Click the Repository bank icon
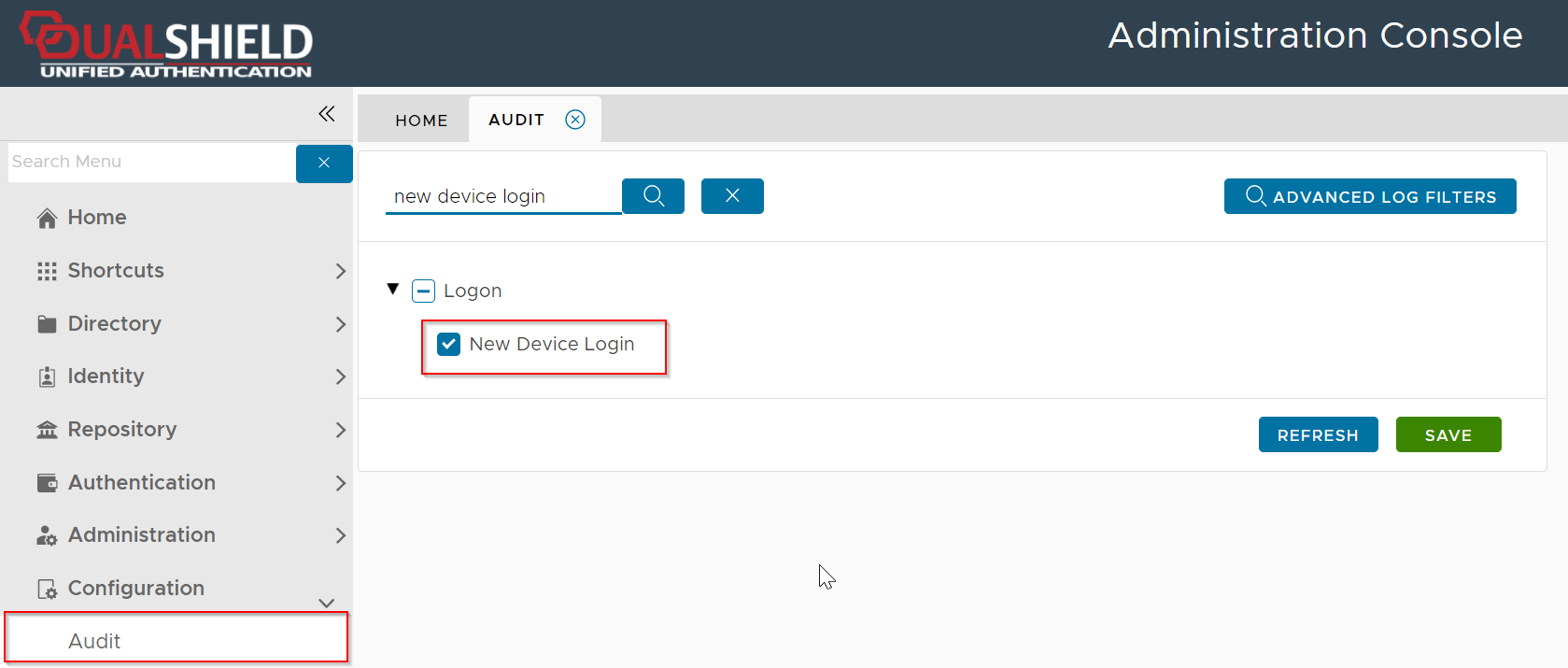The image size is (1568, 668). 47,430
